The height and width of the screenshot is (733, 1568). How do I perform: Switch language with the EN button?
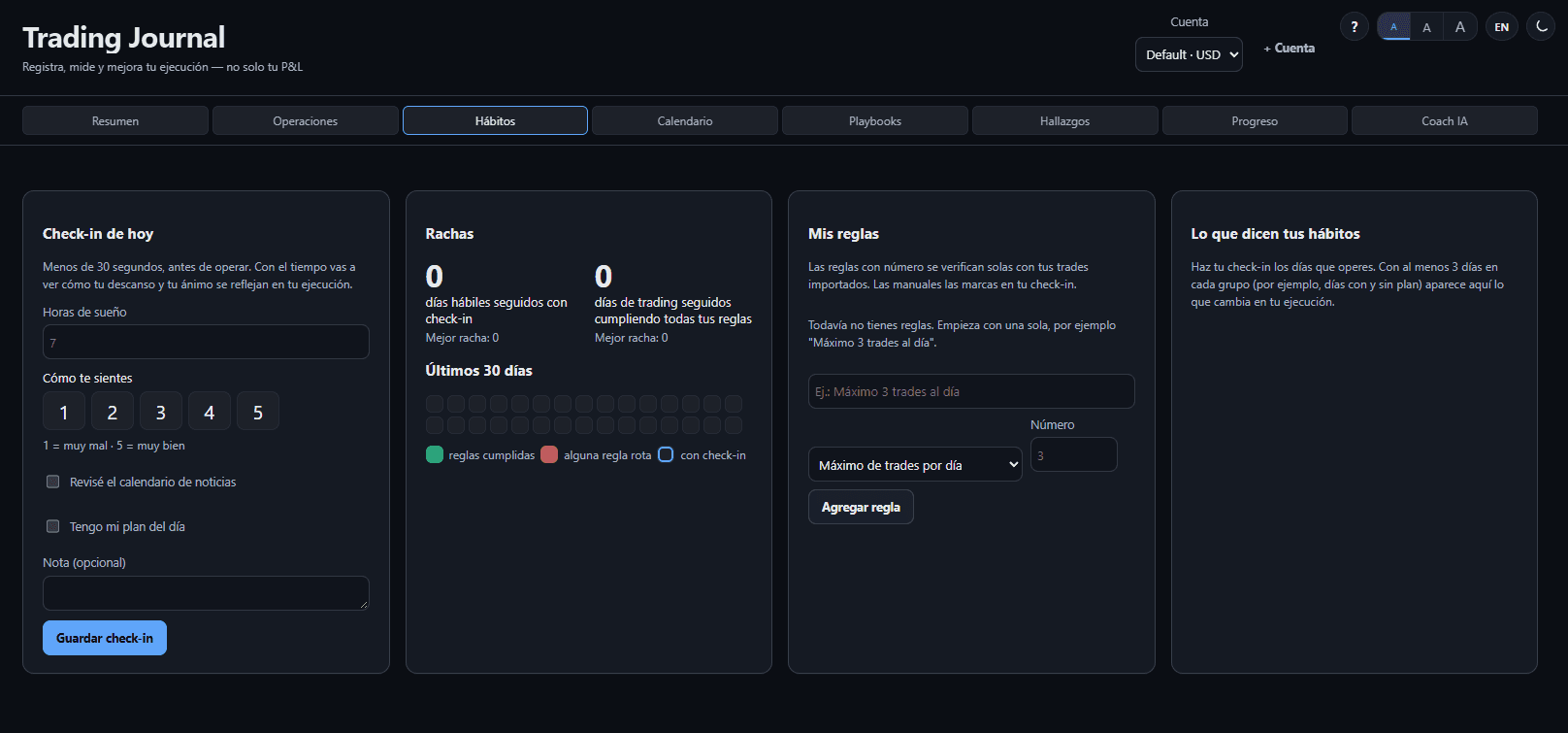point(1501,27)
